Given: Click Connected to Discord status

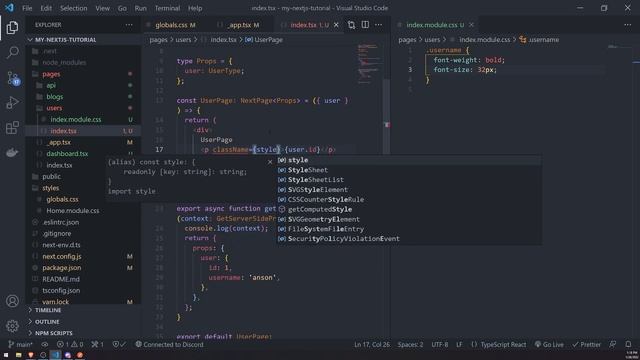Looking at the screenshot, I should [169, 344].
